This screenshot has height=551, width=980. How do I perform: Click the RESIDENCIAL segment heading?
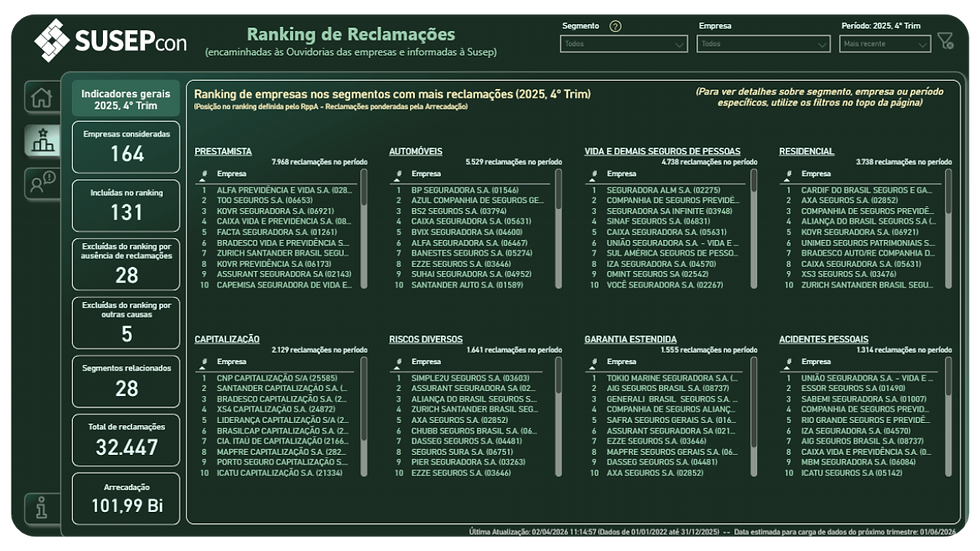pyautogui.click(x=806, y=151)
